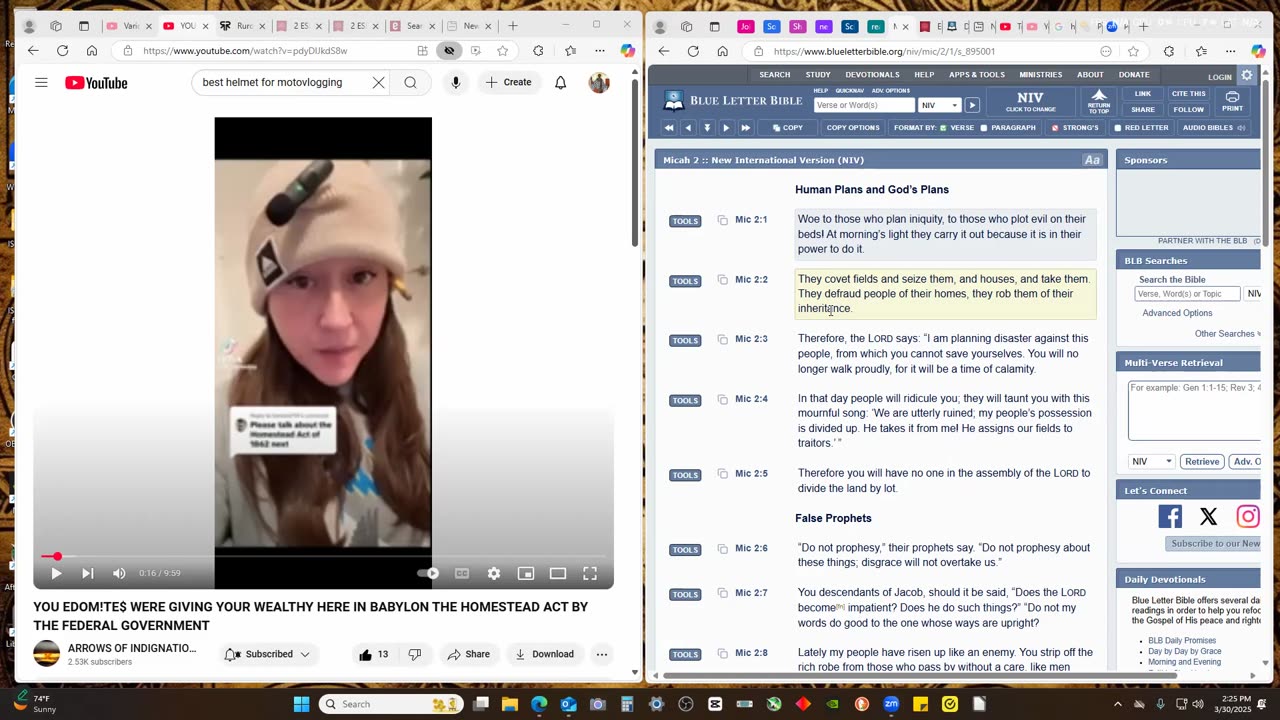
Task: Open the APPS & TOOLS menu
Action: pos(977,74)
